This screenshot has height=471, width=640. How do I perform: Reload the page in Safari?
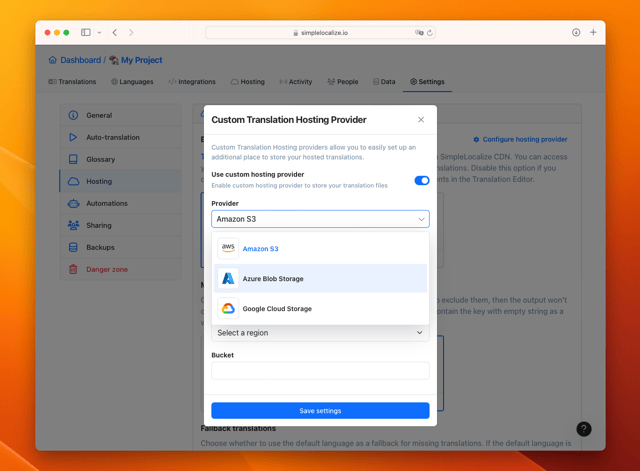(x=430, y=33)
